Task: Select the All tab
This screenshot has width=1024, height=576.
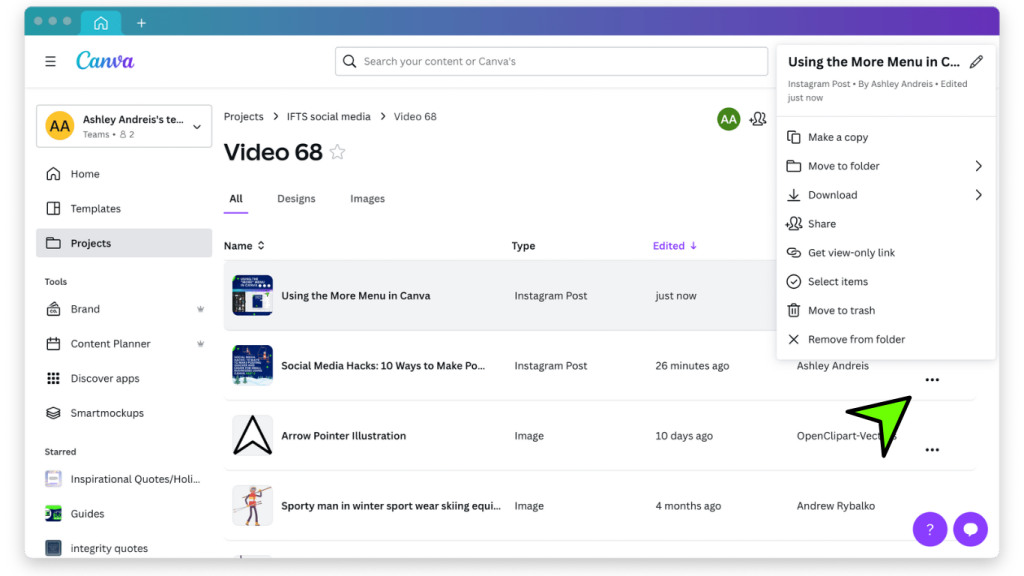Action: click(x=236, y=199)
